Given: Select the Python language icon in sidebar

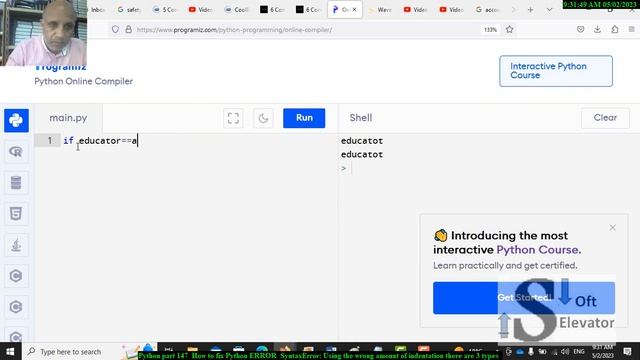Looking at the screenshot, I should [x=16, y=120].
